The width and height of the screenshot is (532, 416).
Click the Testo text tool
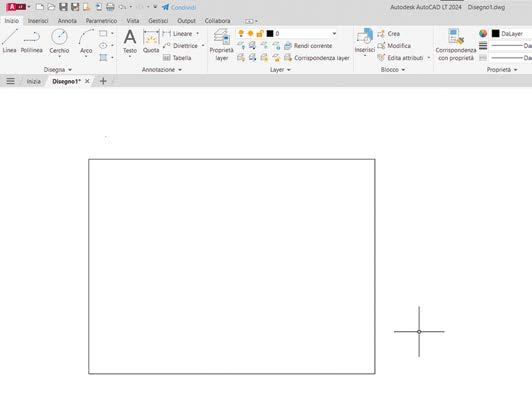pos(130,41)
